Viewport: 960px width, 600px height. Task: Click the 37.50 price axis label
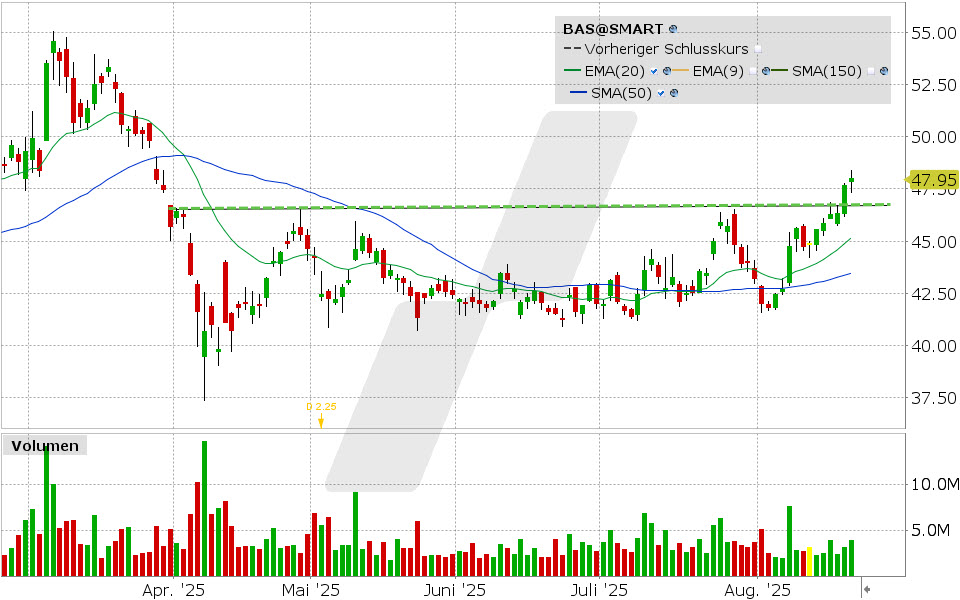tap(934, 398)
